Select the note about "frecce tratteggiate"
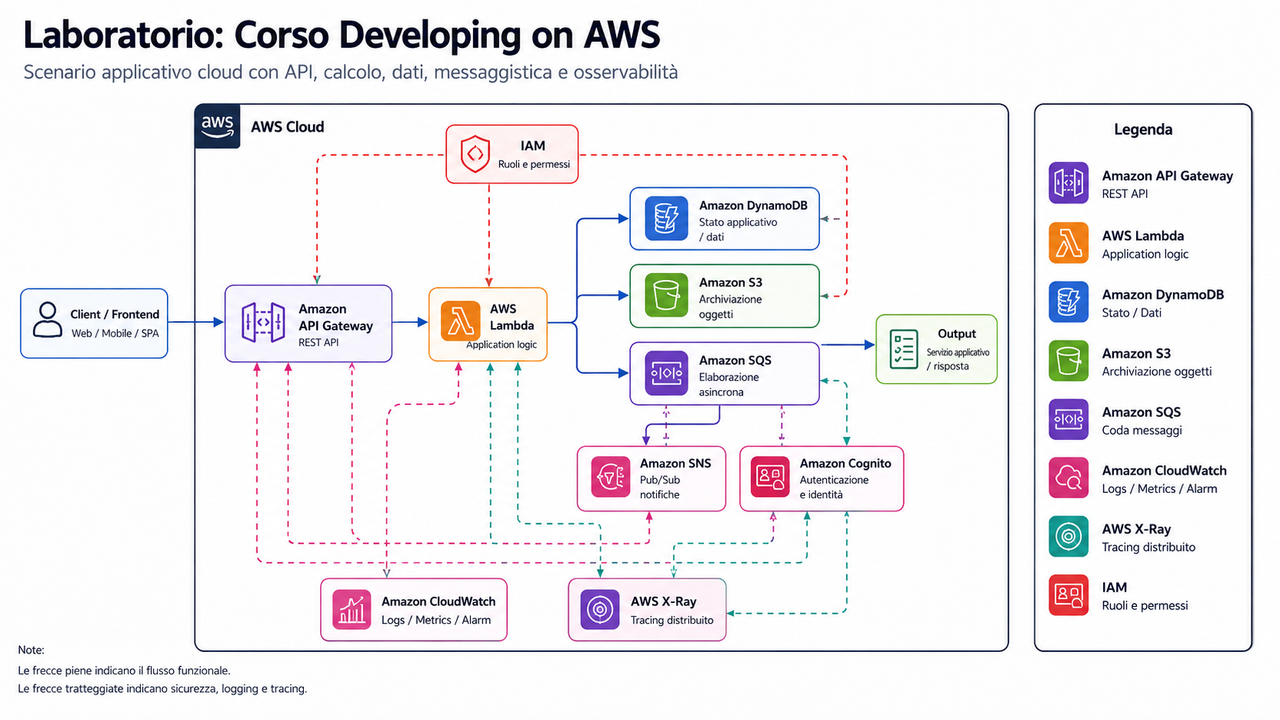 click(x=162, y=689)
